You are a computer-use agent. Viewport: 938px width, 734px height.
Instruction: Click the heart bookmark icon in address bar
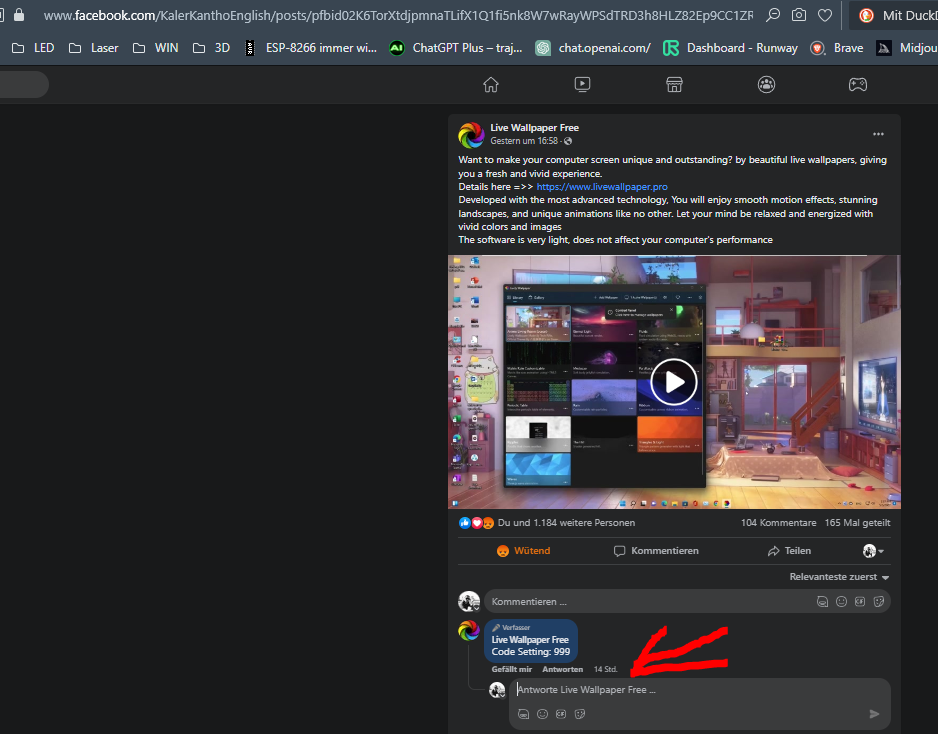pyautogui.click(x=825, y=16)
